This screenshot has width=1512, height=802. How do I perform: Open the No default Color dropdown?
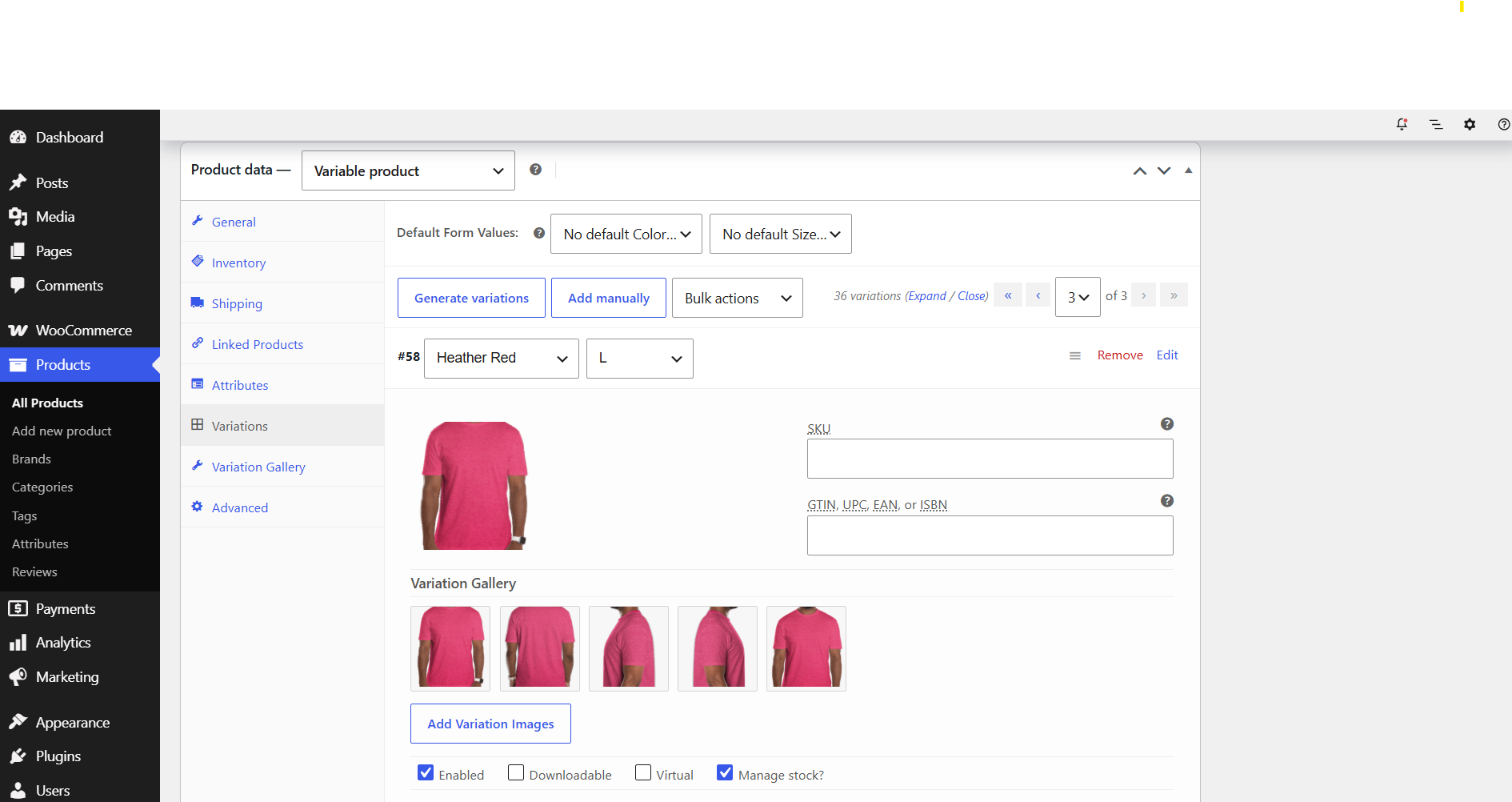(626, 234)
